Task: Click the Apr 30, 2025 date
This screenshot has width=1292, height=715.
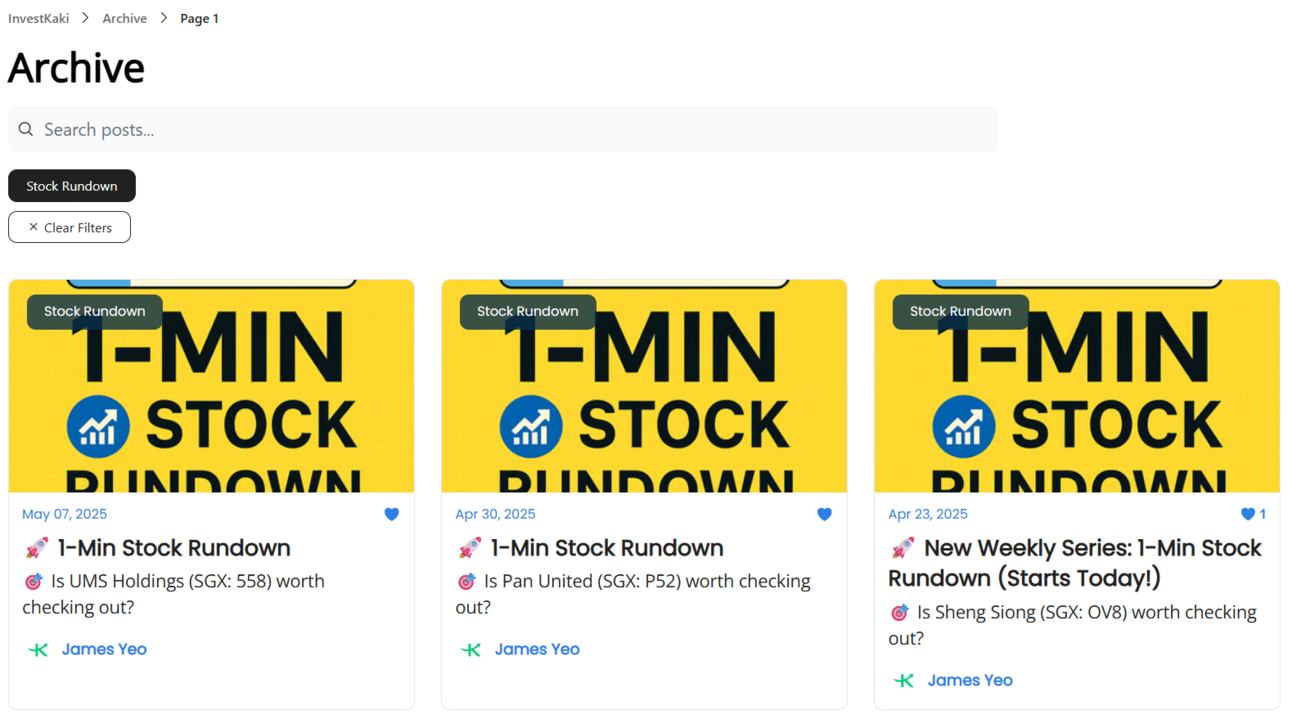Action: [x=495, y=514]
